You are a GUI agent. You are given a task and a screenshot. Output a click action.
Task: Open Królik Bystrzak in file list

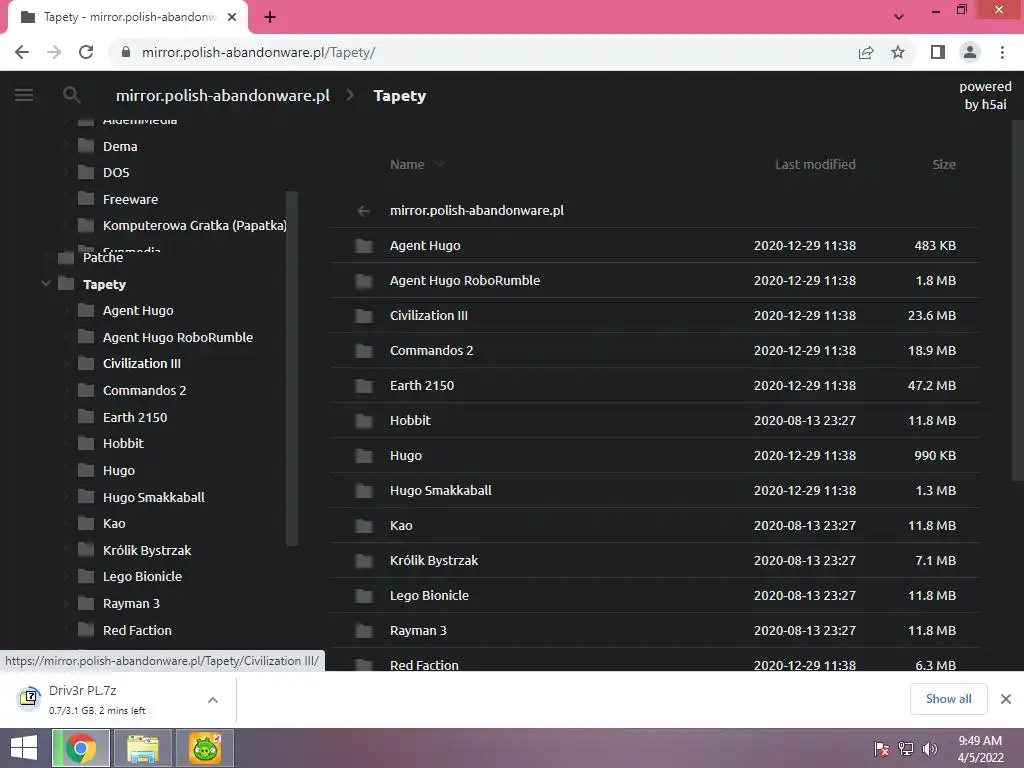pos(654,560)
